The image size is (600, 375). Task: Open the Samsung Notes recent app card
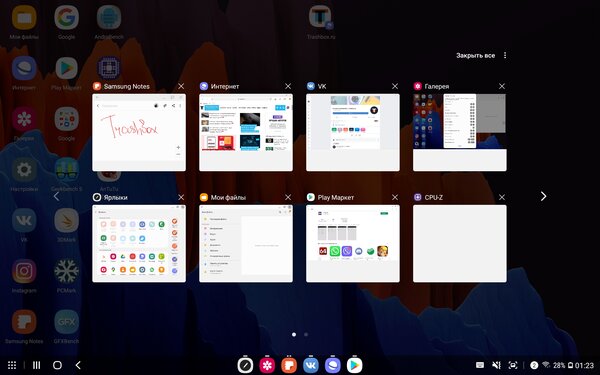click(139, 132)
